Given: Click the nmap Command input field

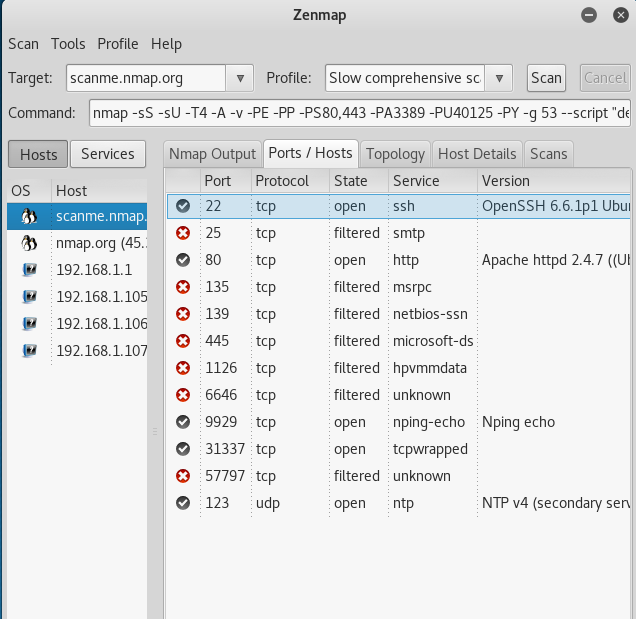Looking at the screenshot, I should pyautogui.click(x=360, y=113).
